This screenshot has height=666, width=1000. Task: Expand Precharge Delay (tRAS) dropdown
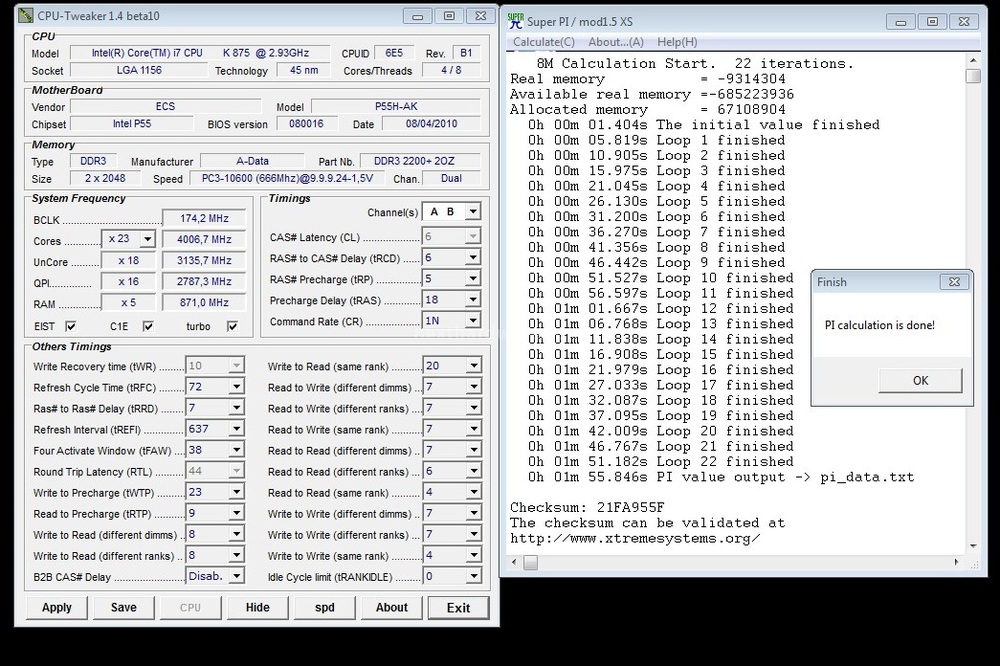[x=473, y=299]
